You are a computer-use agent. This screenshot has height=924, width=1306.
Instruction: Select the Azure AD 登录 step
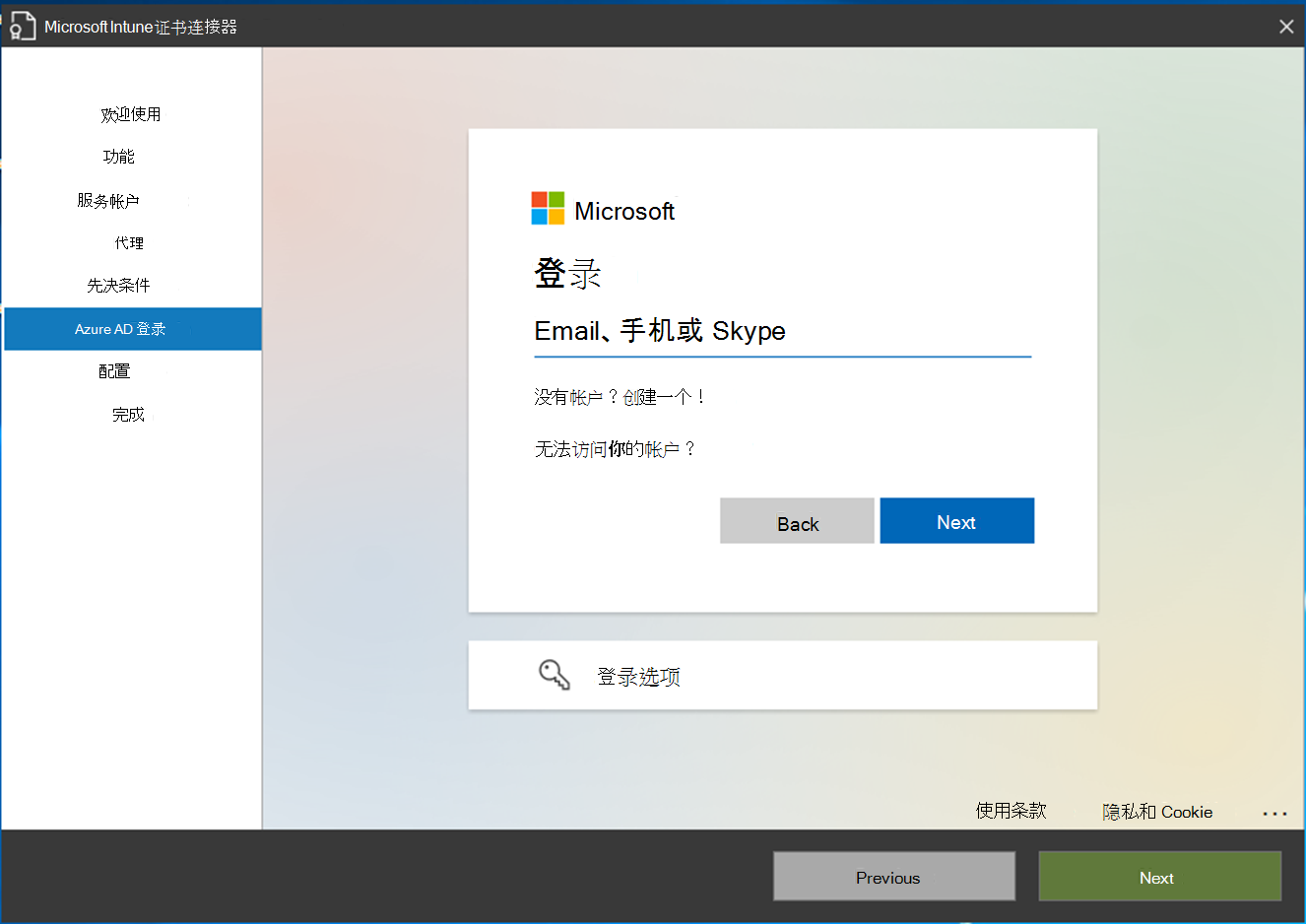(132, 329)
